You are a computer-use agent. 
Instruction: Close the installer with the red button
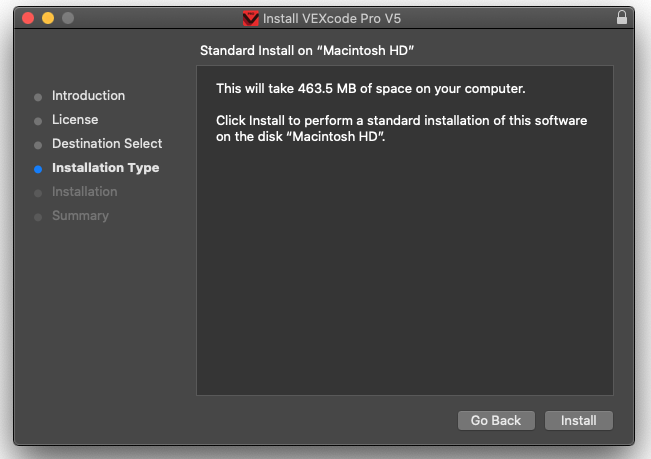(28, 18)
